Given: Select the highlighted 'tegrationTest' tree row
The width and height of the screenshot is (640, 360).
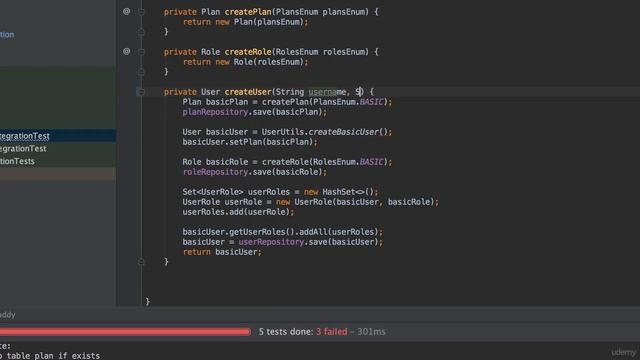Looking at the screenshot, I should [x=58, y=136].
